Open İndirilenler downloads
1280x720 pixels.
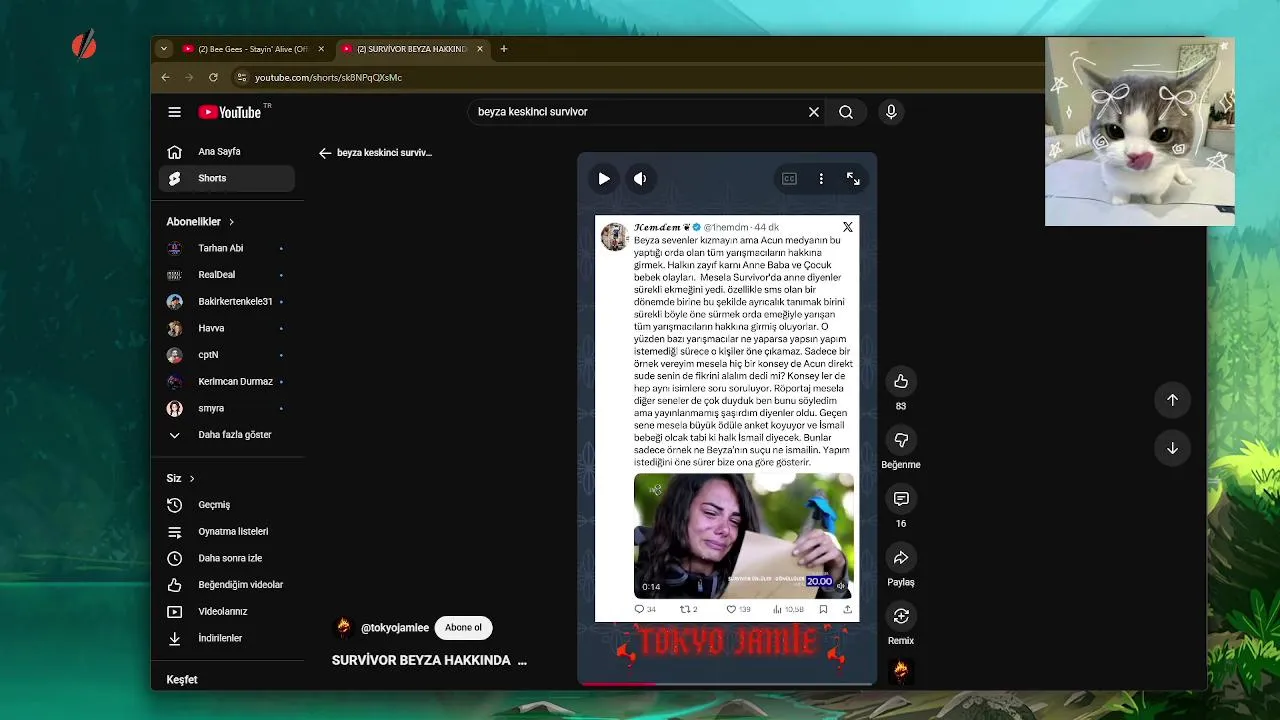tap(227, 638)
